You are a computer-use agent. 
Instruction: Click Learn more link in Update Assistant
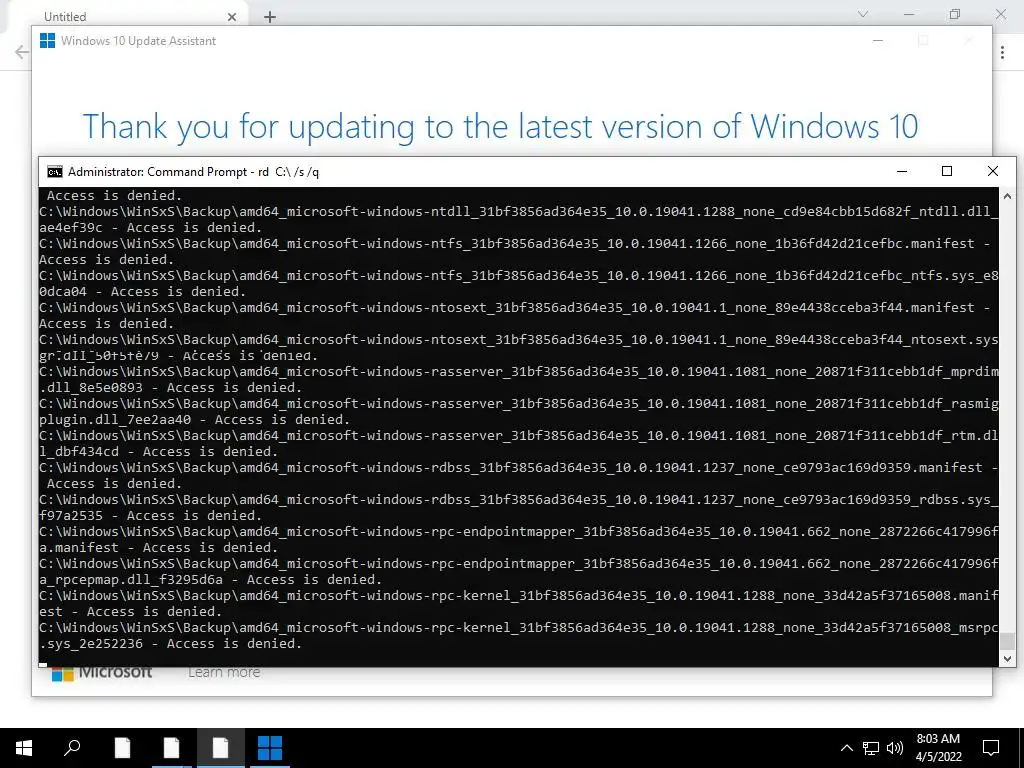tap(224, 672)
